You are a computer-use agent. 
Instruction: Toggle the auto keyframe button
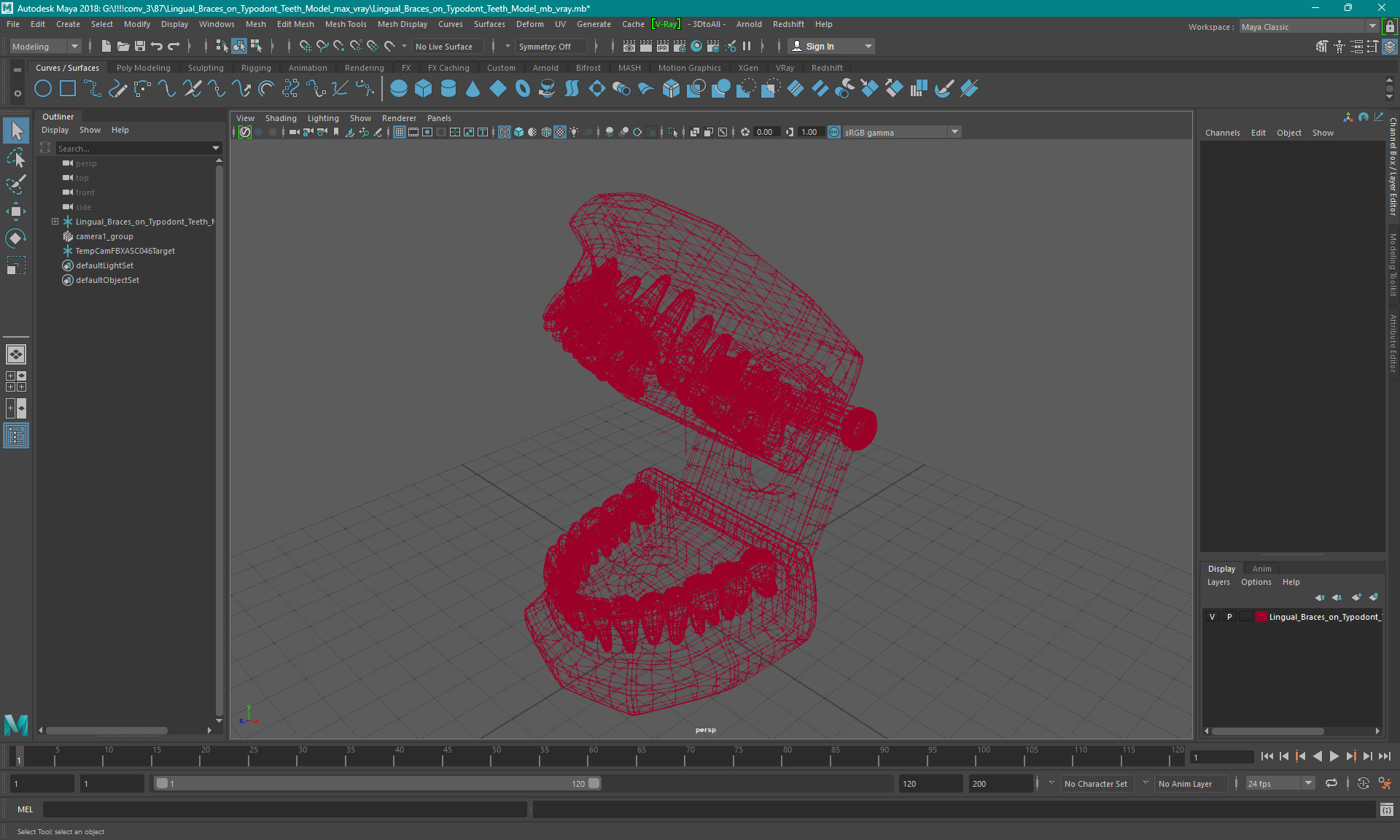point(1363,783)
